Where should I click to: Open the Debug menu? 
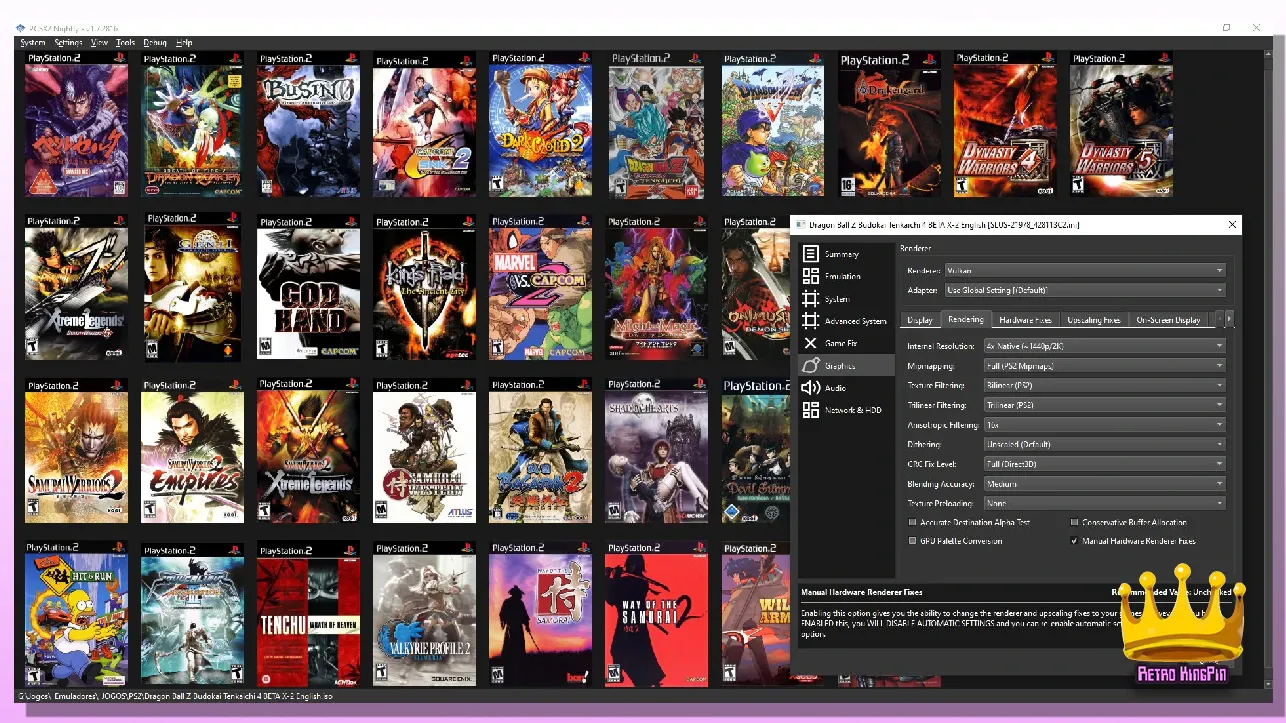pos(155,43)
